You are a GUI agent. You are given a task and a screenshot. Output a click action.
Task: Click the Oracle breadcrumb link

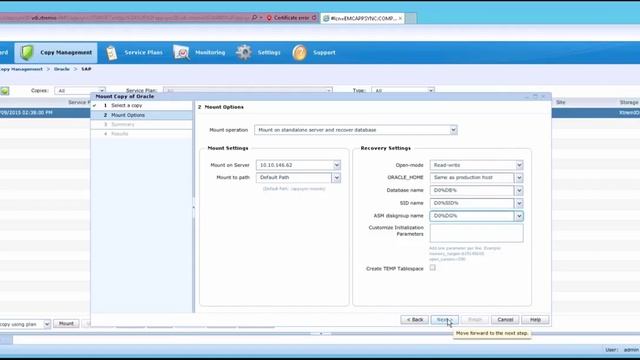(62, 69)
